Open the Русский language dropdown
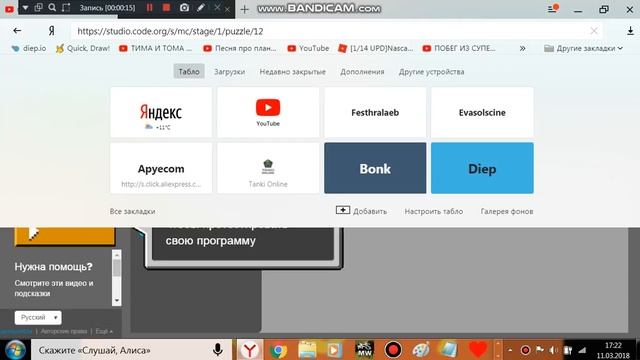Screen dimensions: 640x360 (38, 317)
